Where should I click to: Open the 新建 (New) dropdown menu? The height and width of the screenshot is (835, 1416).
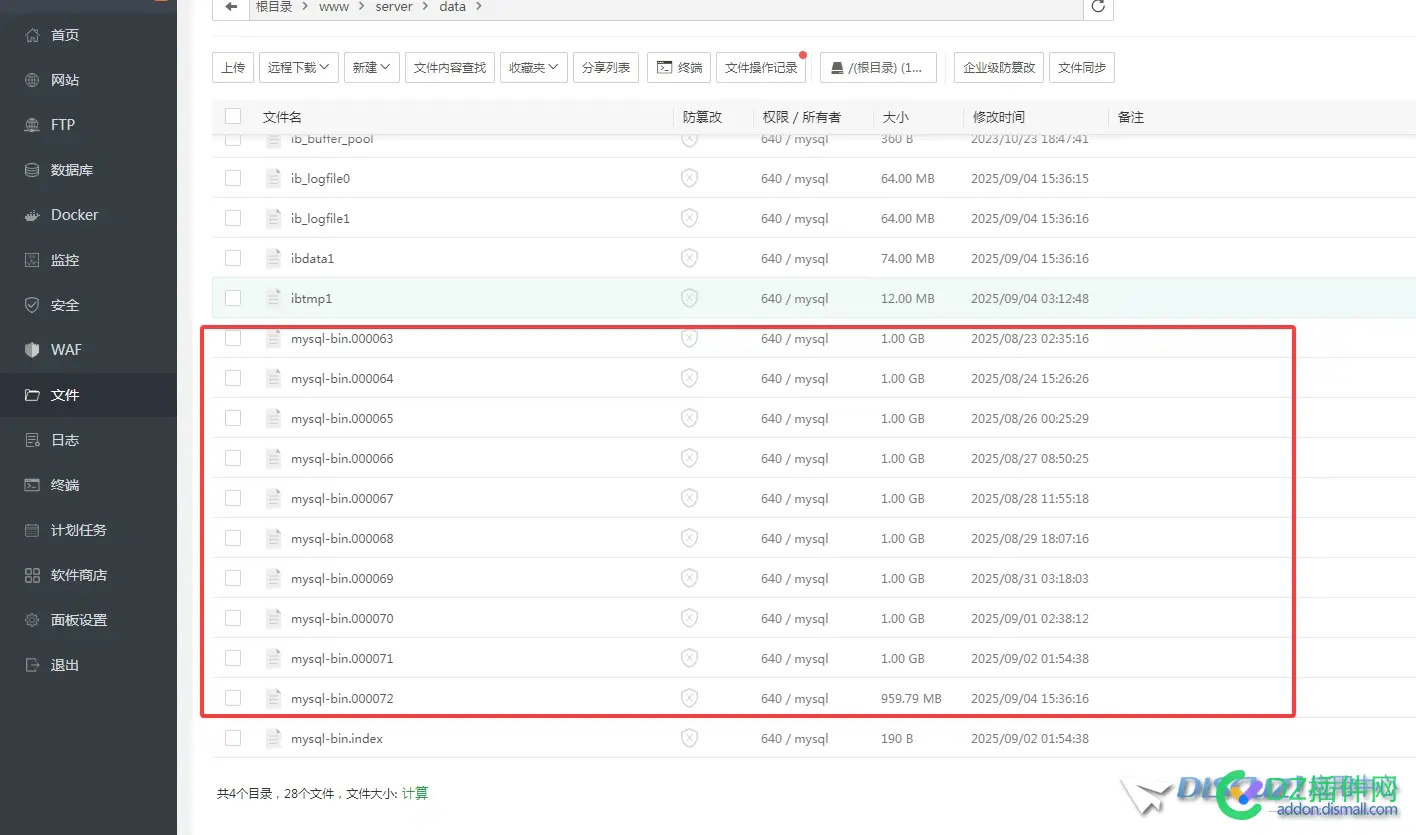[371, 67]
